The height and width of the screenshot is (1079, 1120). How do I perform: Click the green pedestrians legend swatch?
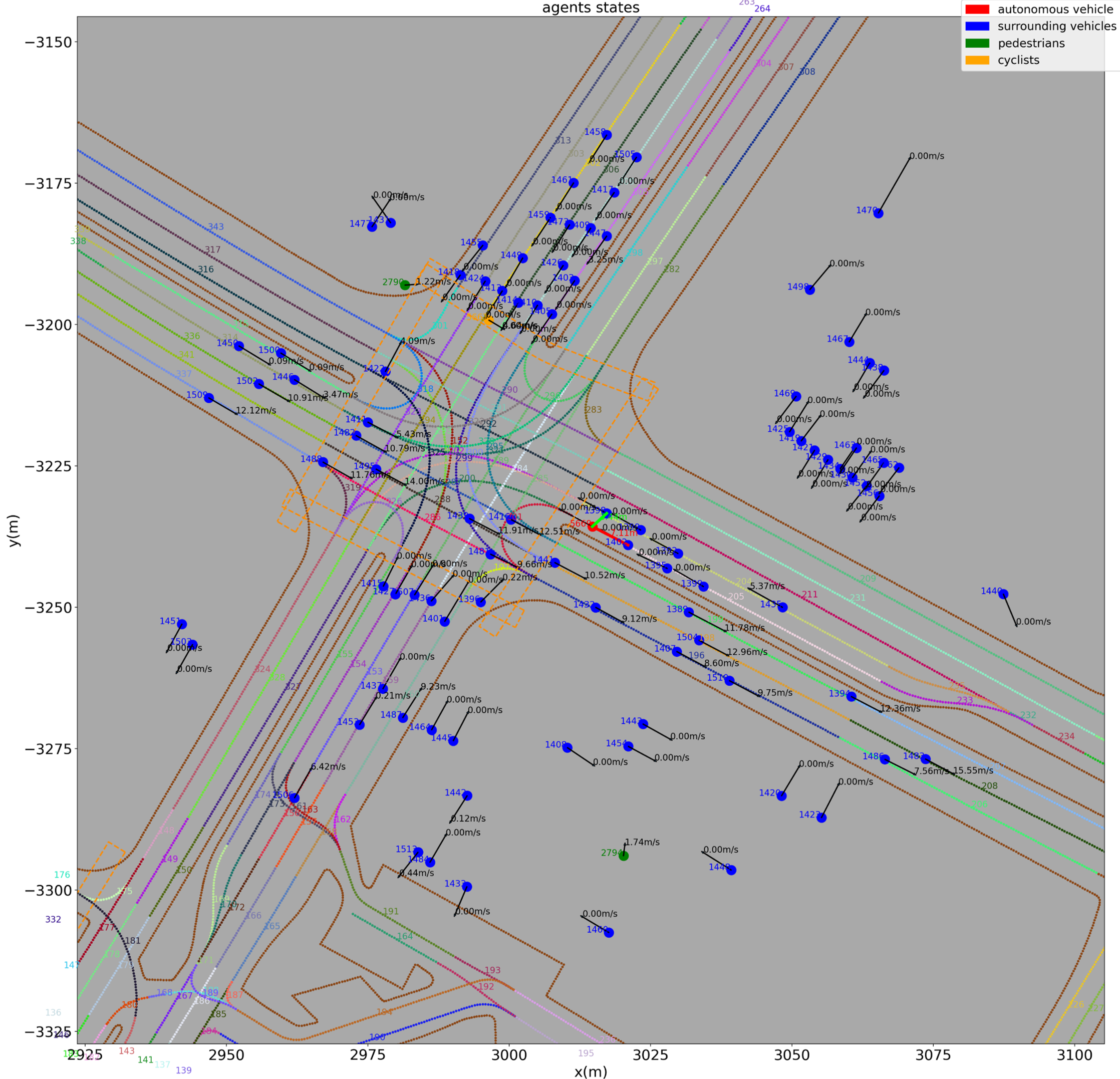coord(977,44)
